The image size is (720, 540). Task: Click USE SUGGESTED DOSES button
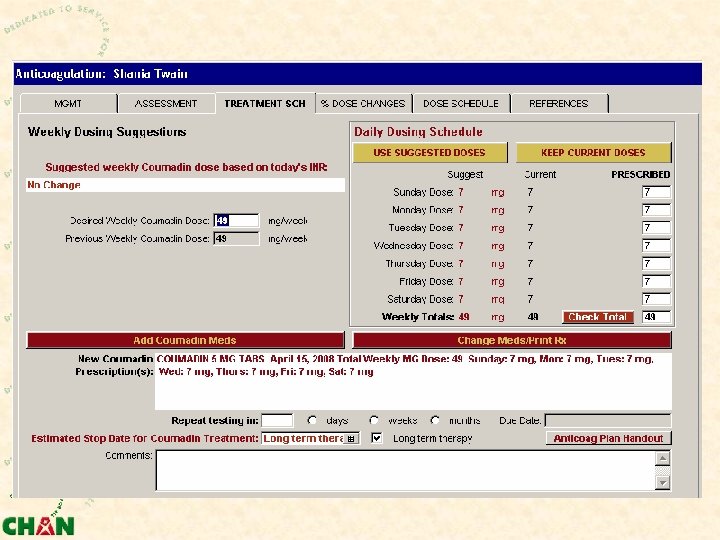pos(430,152)
